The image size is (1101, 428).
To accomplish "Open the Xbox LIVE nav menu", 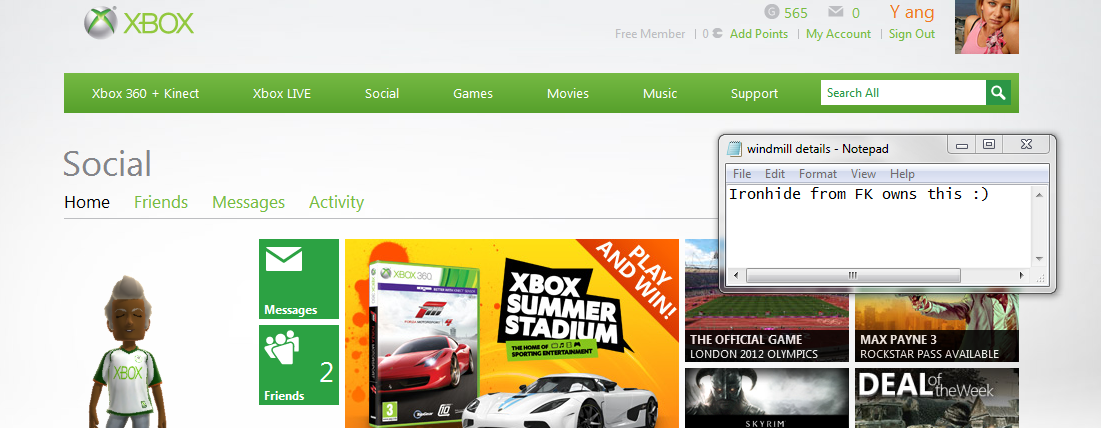I will [x=282, y=93].
